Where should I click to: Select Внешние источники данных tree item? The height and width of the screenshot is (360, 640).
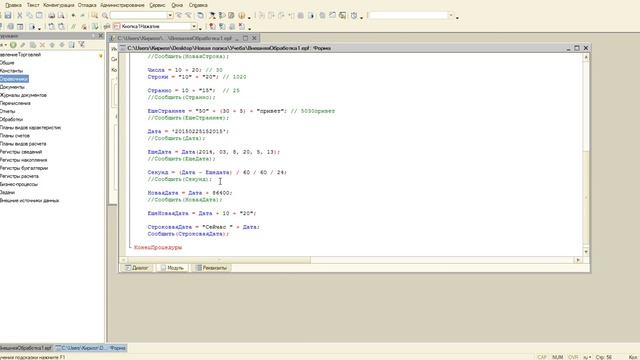(x=29, y=200)
